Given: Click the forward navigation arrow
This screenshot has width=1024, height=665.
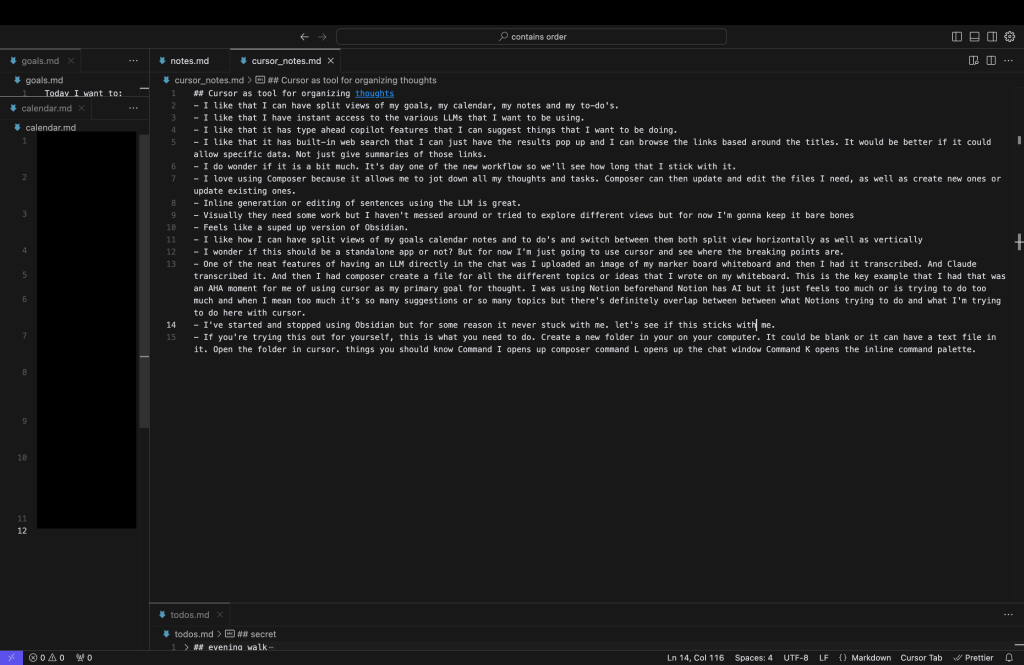Looking at the screenshot, I should click(x=322, y=37).
